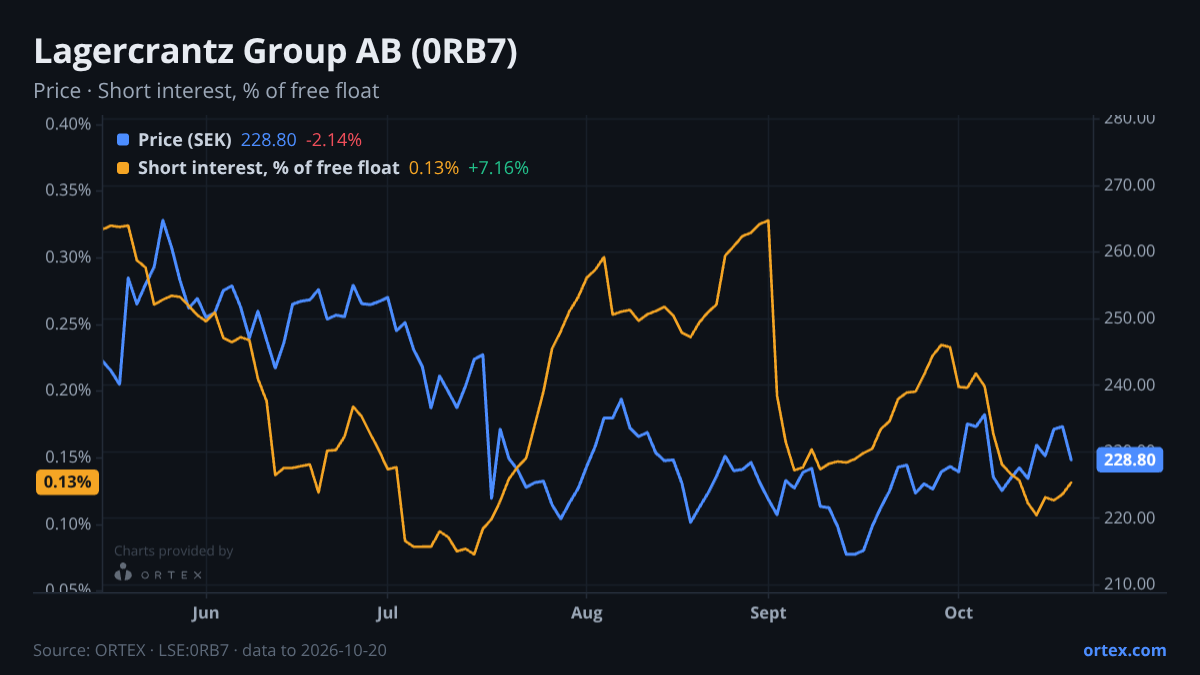
Task: Click the 220.00 right axis label
Action: pos(1130,518)
